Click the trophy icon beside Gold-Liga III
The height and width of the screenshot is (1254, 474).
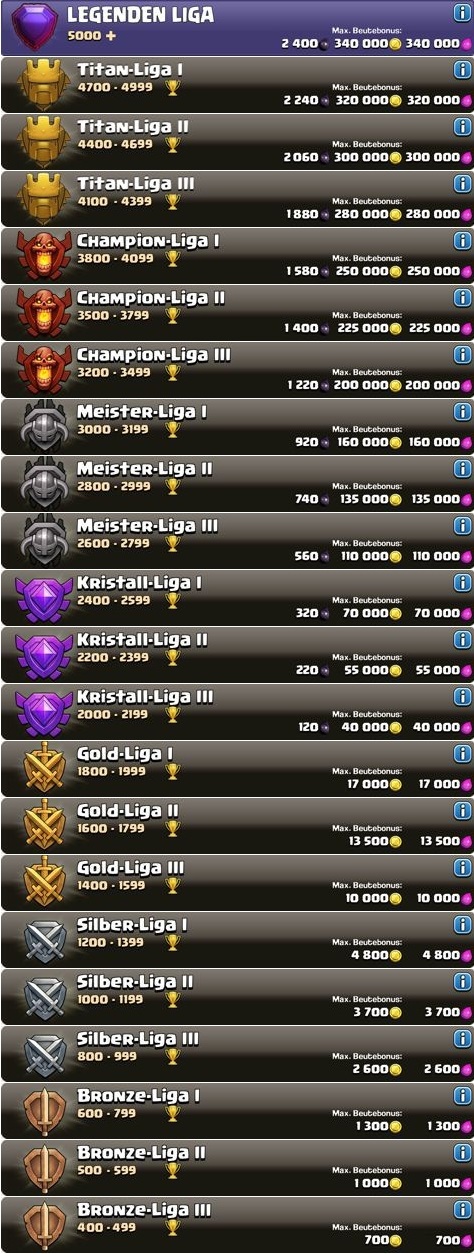(173, 886)
